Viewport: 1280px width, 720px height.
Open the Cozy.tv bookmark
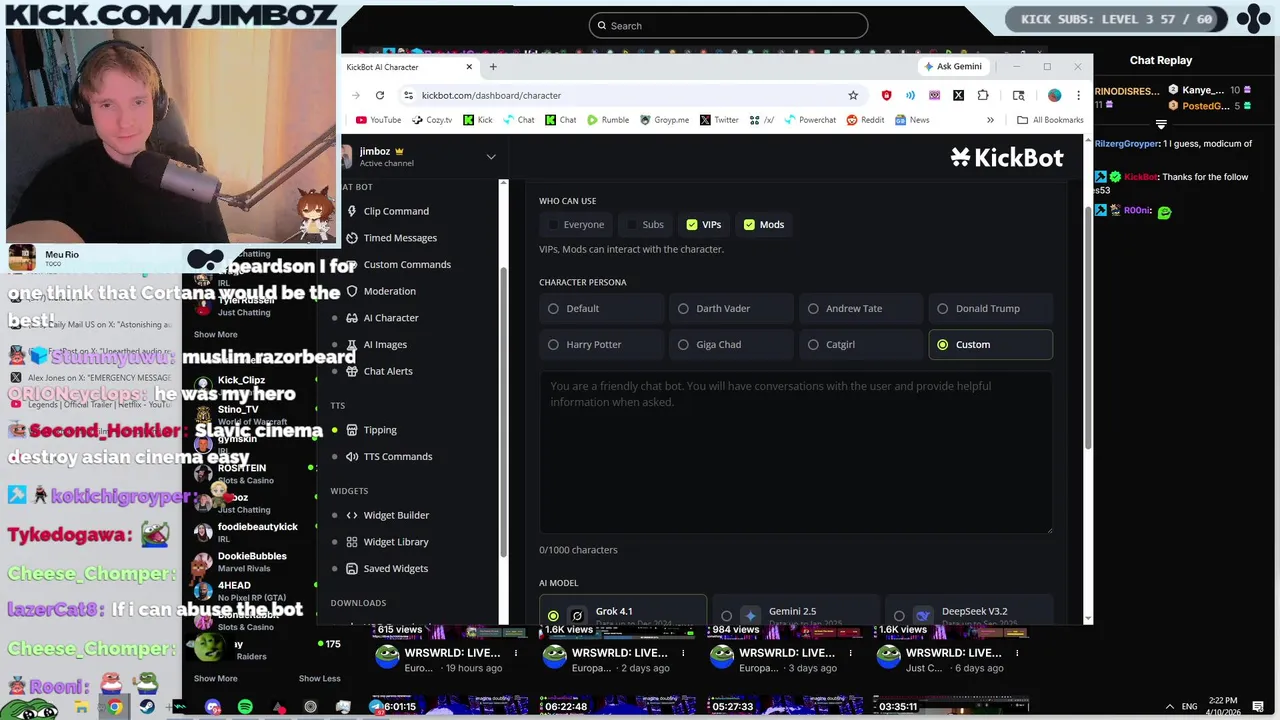[x=430, y=120]
